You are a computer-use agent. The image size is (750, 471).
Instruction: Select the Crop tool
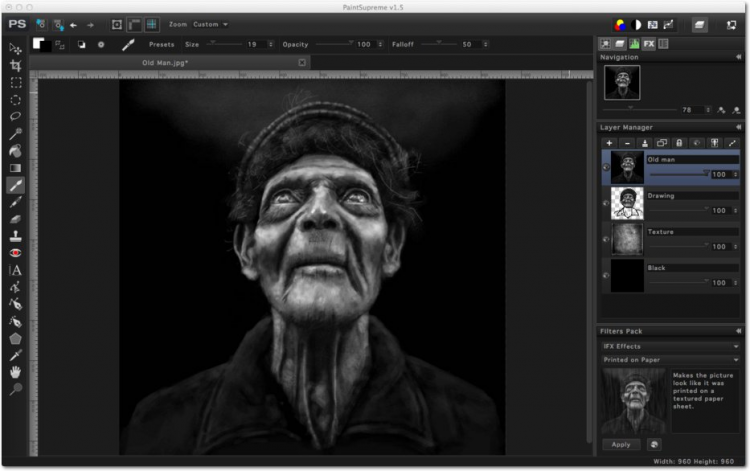[15, 65]
